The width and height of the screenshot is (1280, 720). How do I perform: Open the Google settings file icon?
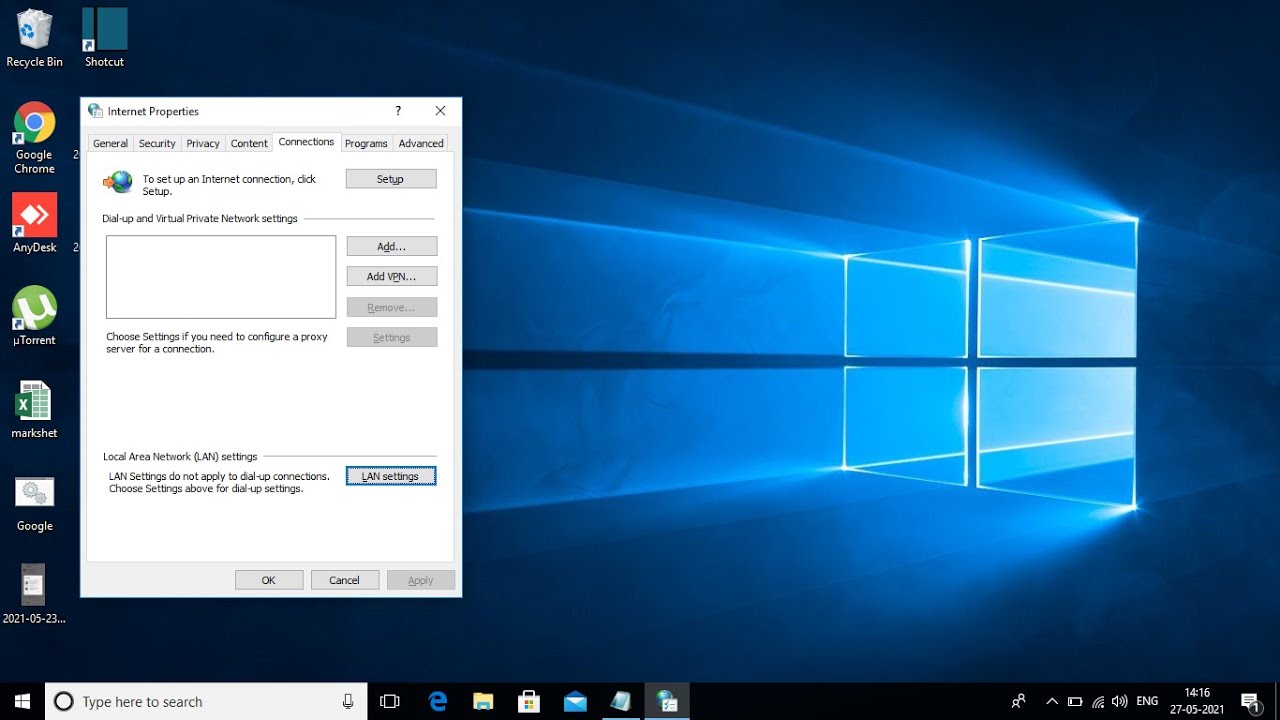[x=34, y=502]
